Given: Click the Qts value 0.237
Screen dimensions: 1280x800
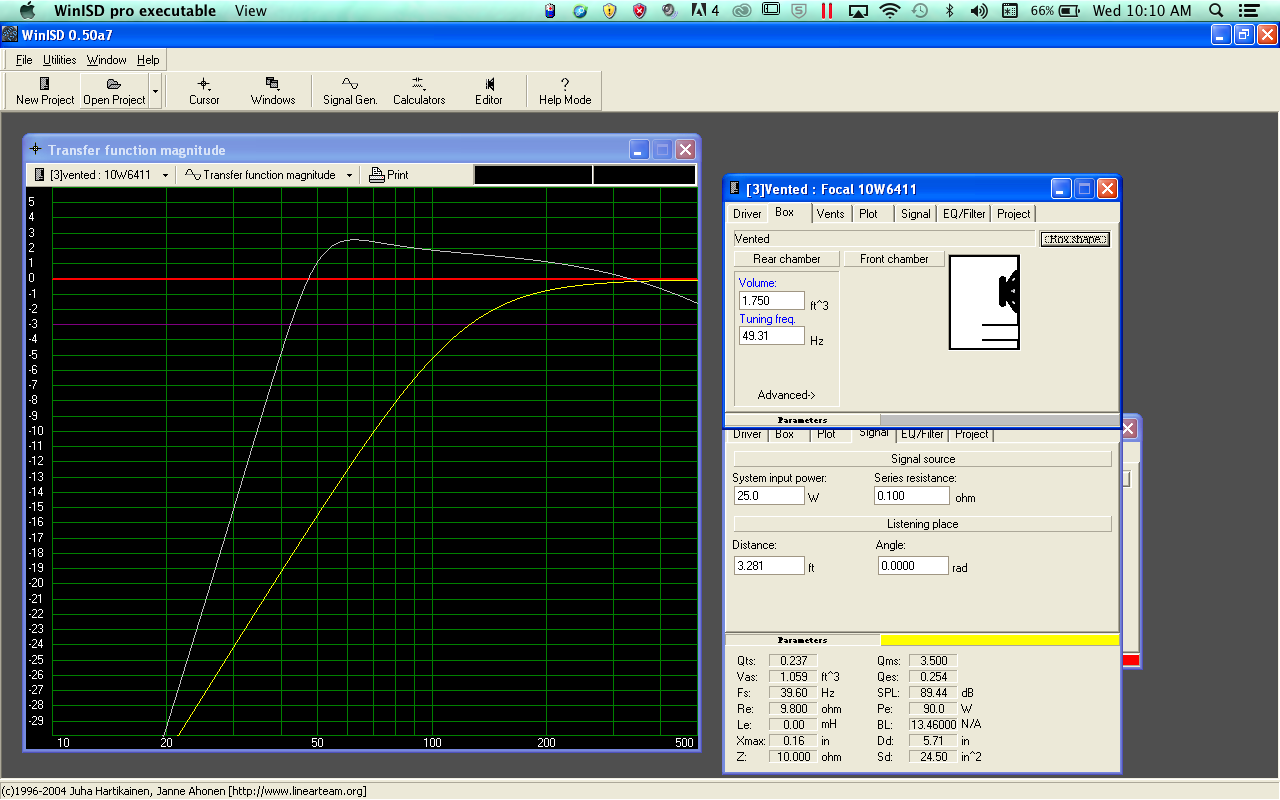Looking at the screenshot, I should tap(793, 661).
